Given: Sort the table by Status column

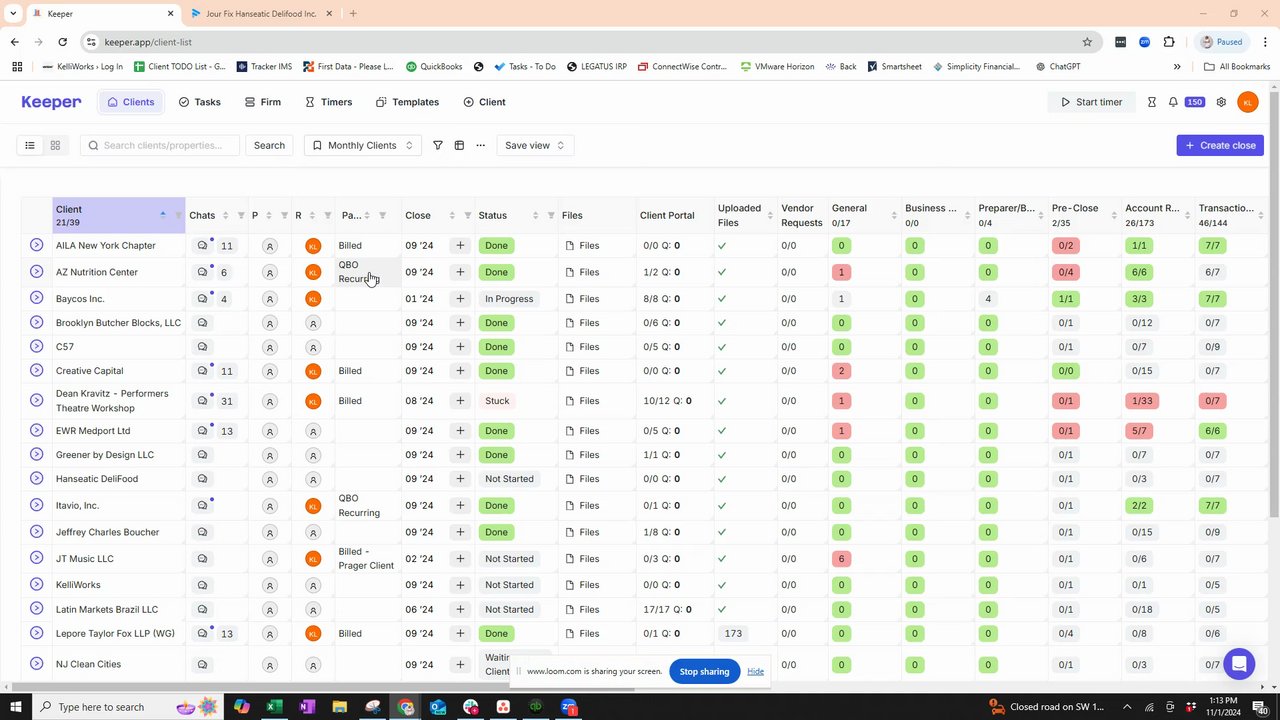Looking at the screenshot, I should tap(535, 216).
